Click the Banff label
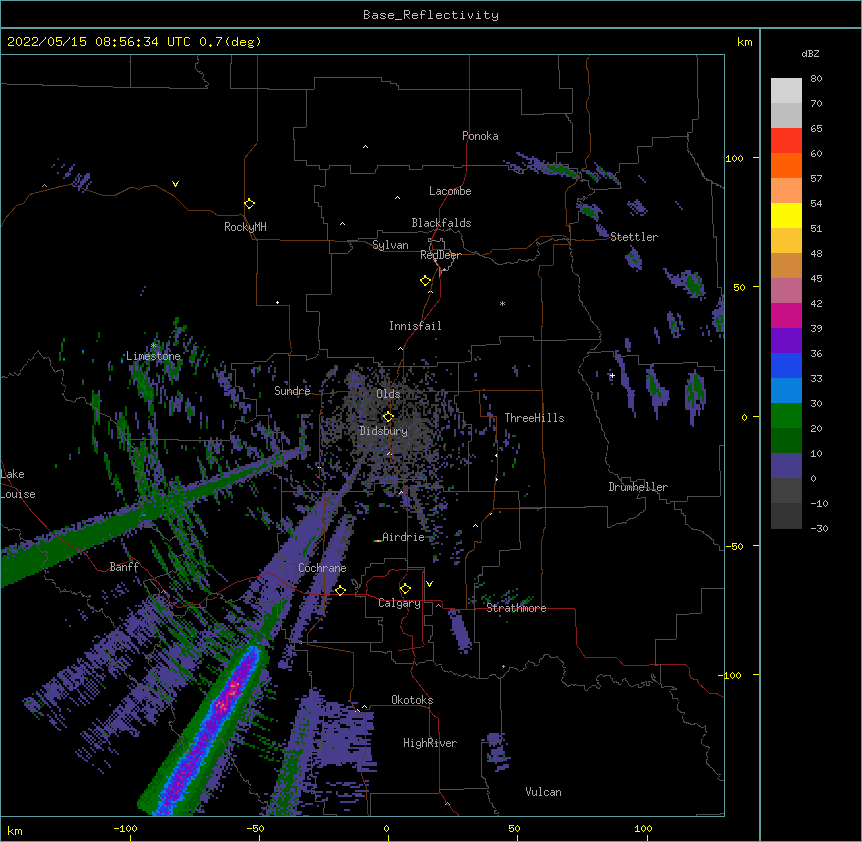Image resolution: width=862 pixels, height=842 pixels. pyautogui.click(x=124, y=567)
